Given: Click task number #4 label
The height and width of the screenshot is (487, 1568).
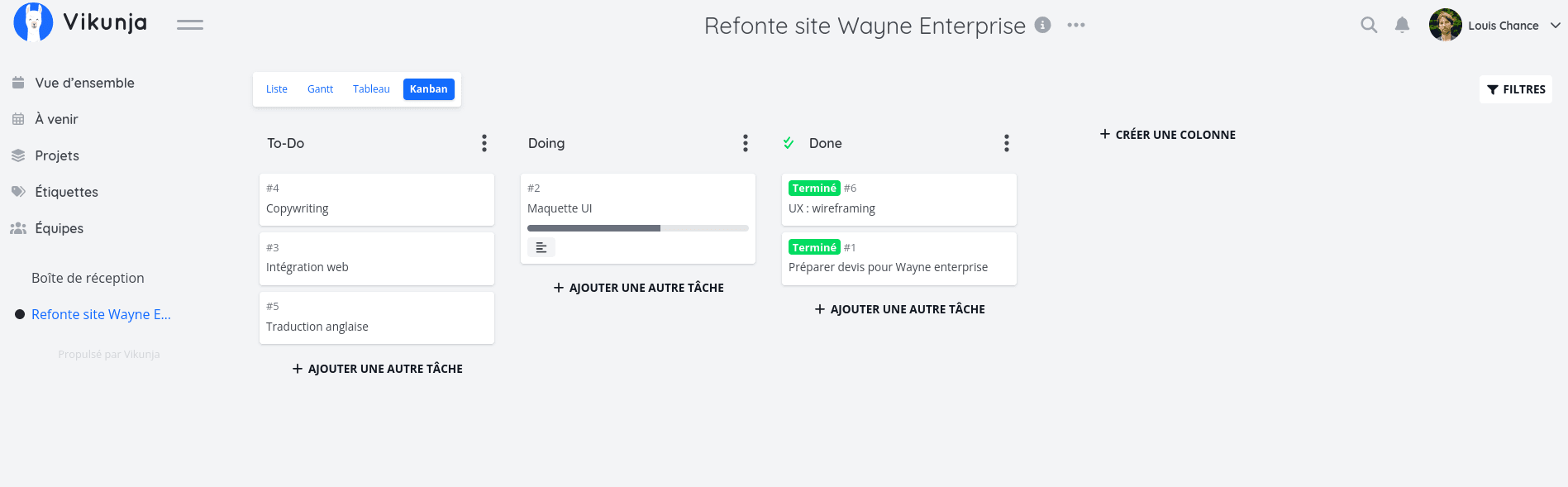Looking at the screenshot, I should 273,189.
